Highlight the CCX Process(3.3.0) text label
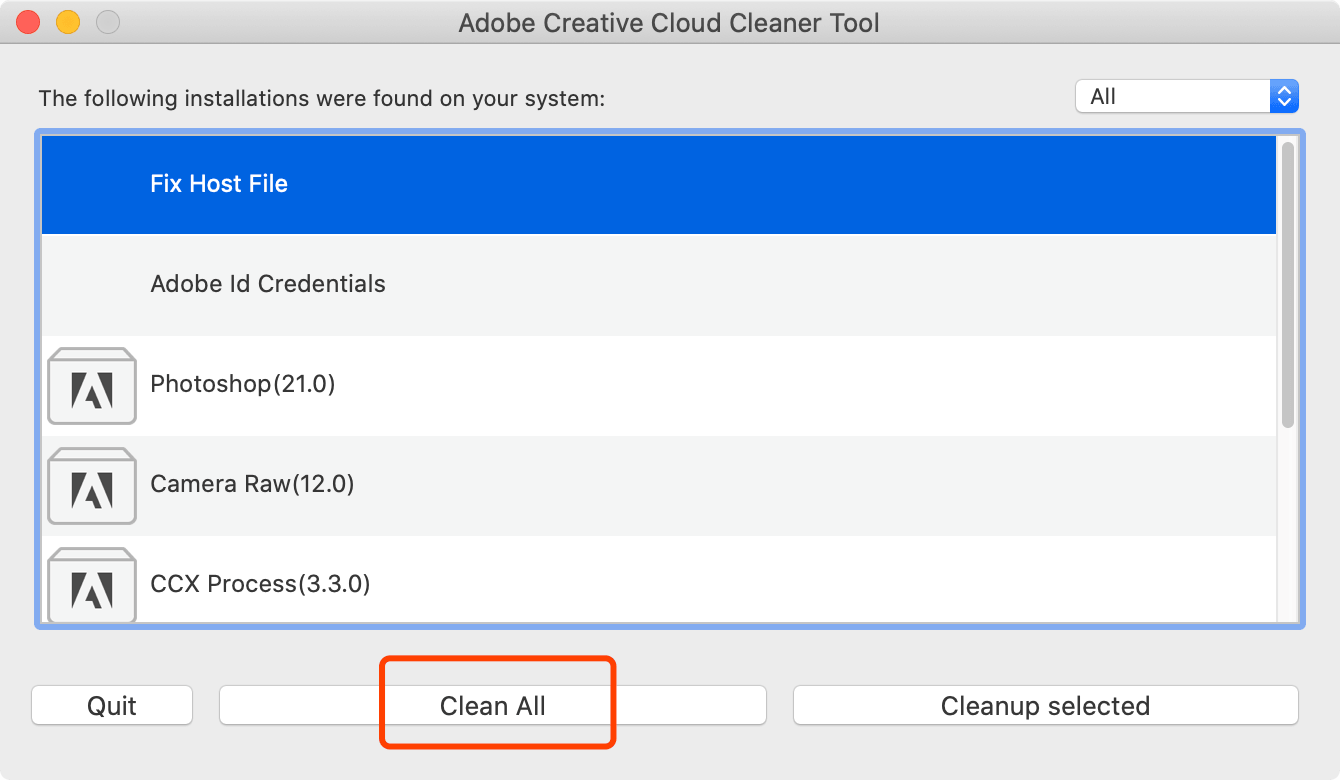Image resolution: width=1340 pixels, height=780 pixels. [x=260, y=584]
